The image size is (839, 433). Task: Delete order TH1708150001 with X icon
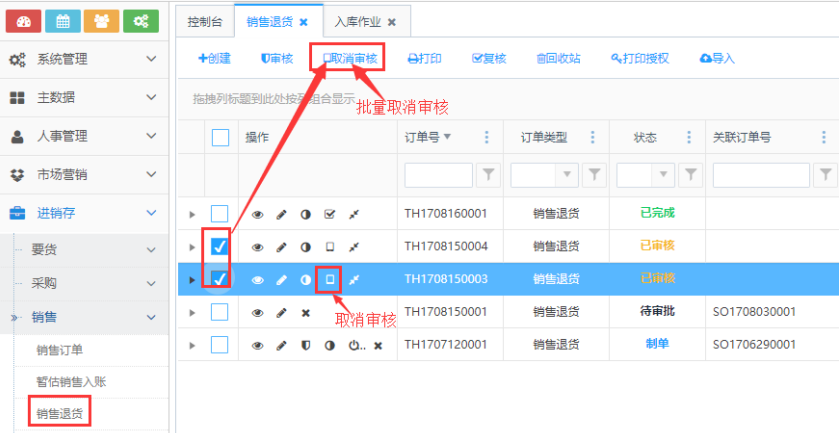pyautogui.click(x=306, y=312)
